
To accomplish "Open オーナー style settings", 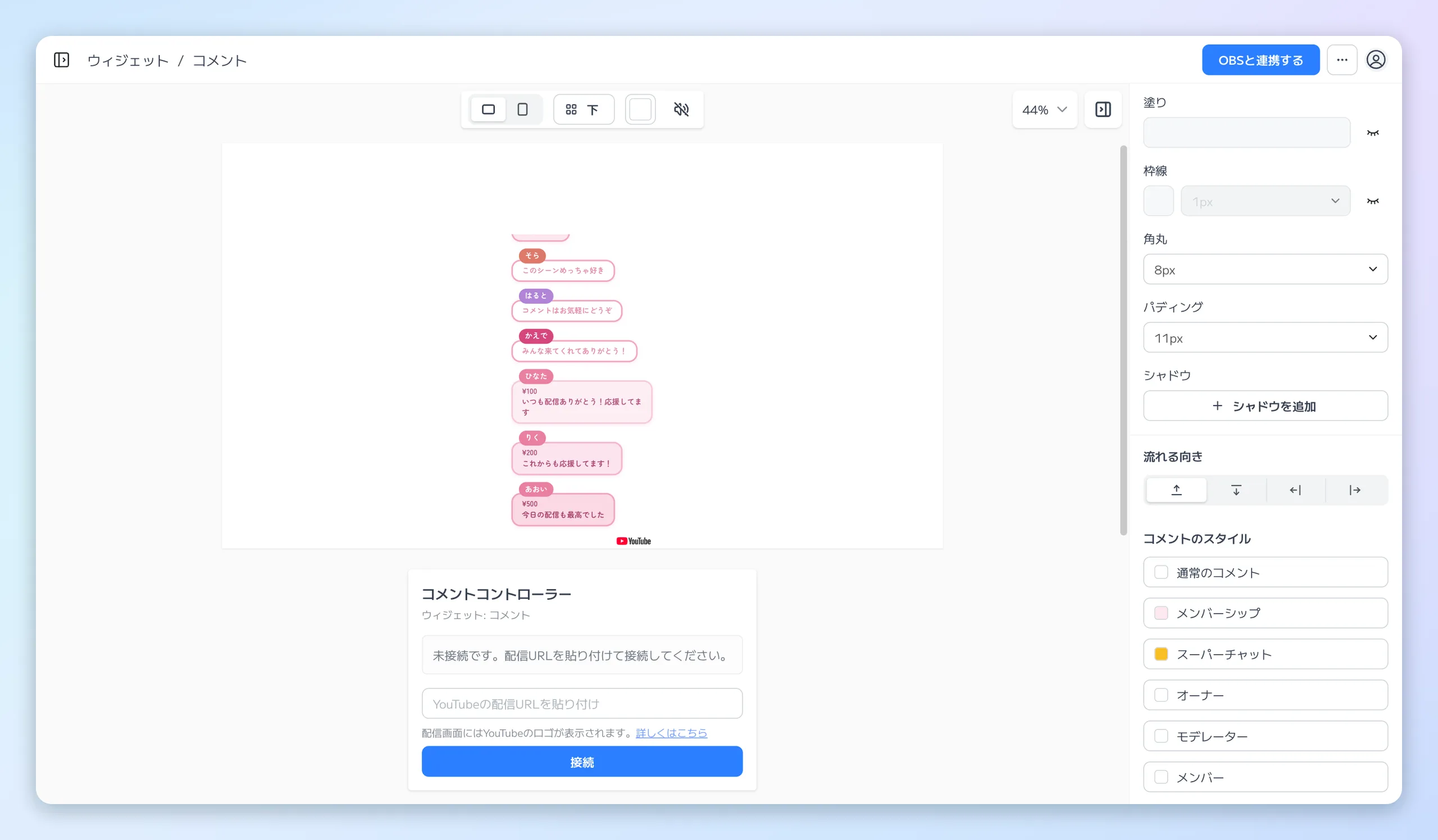I will 1266,696.
